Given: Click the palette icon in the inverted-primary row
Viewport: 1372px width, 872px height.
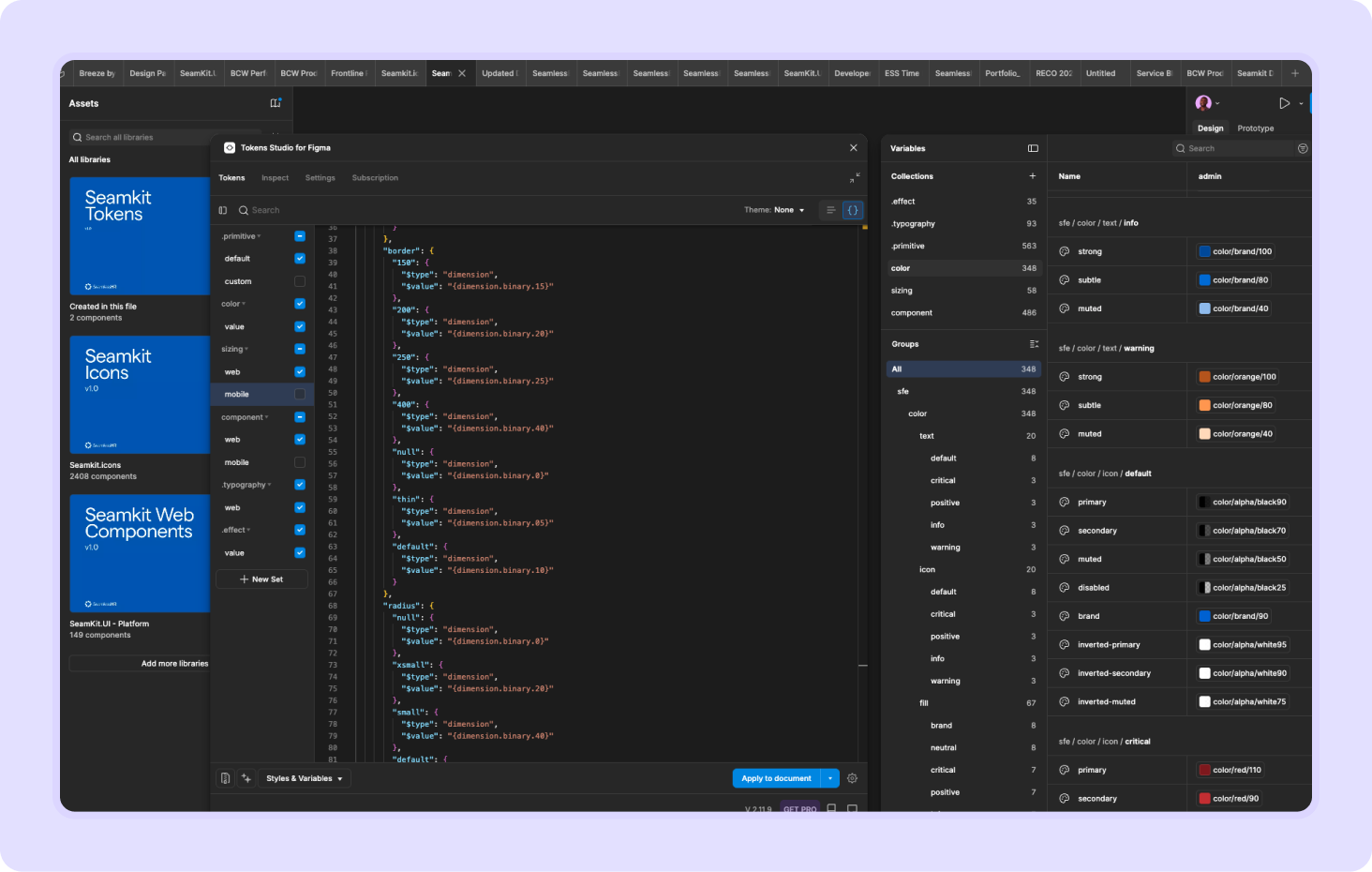Looking at the screenshot, I should (1065, 645).
